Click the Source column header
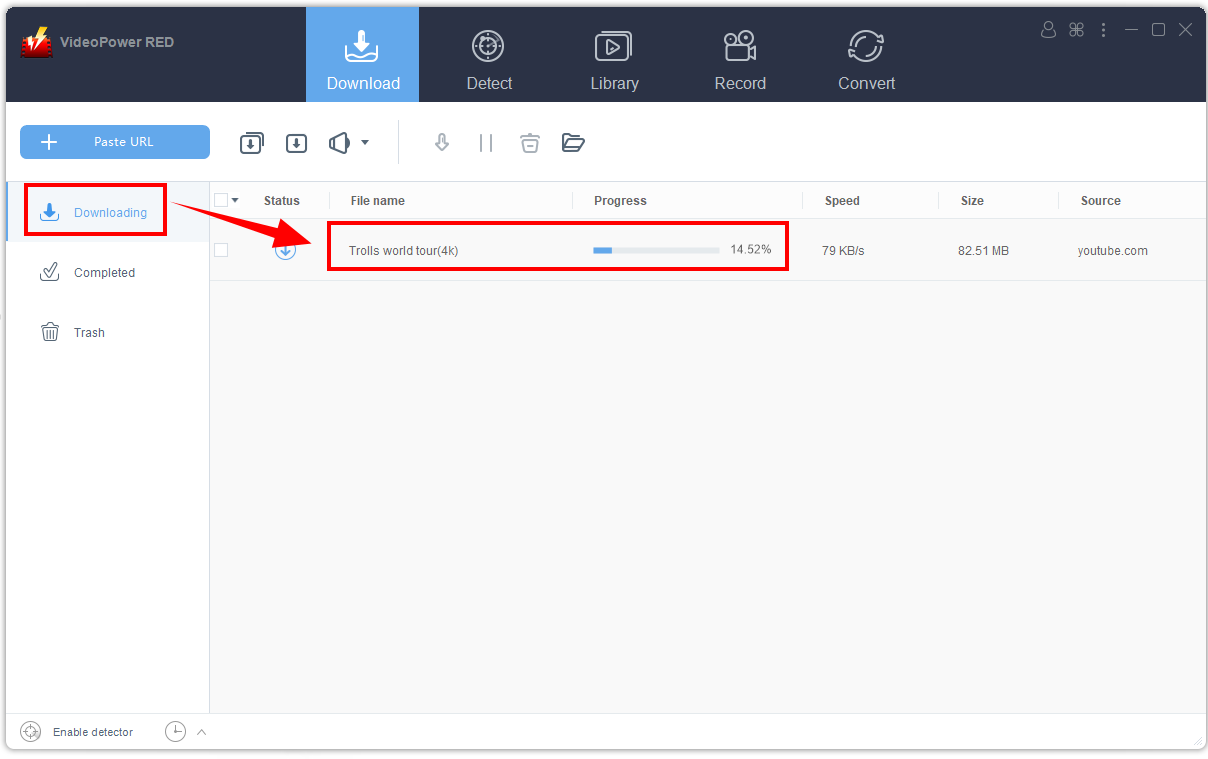 point(1101,201)
